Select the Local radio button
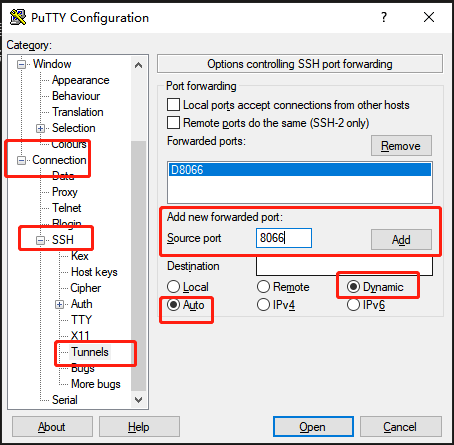The height and width of the screenshot is (445, 454). (x=173, y=287)
